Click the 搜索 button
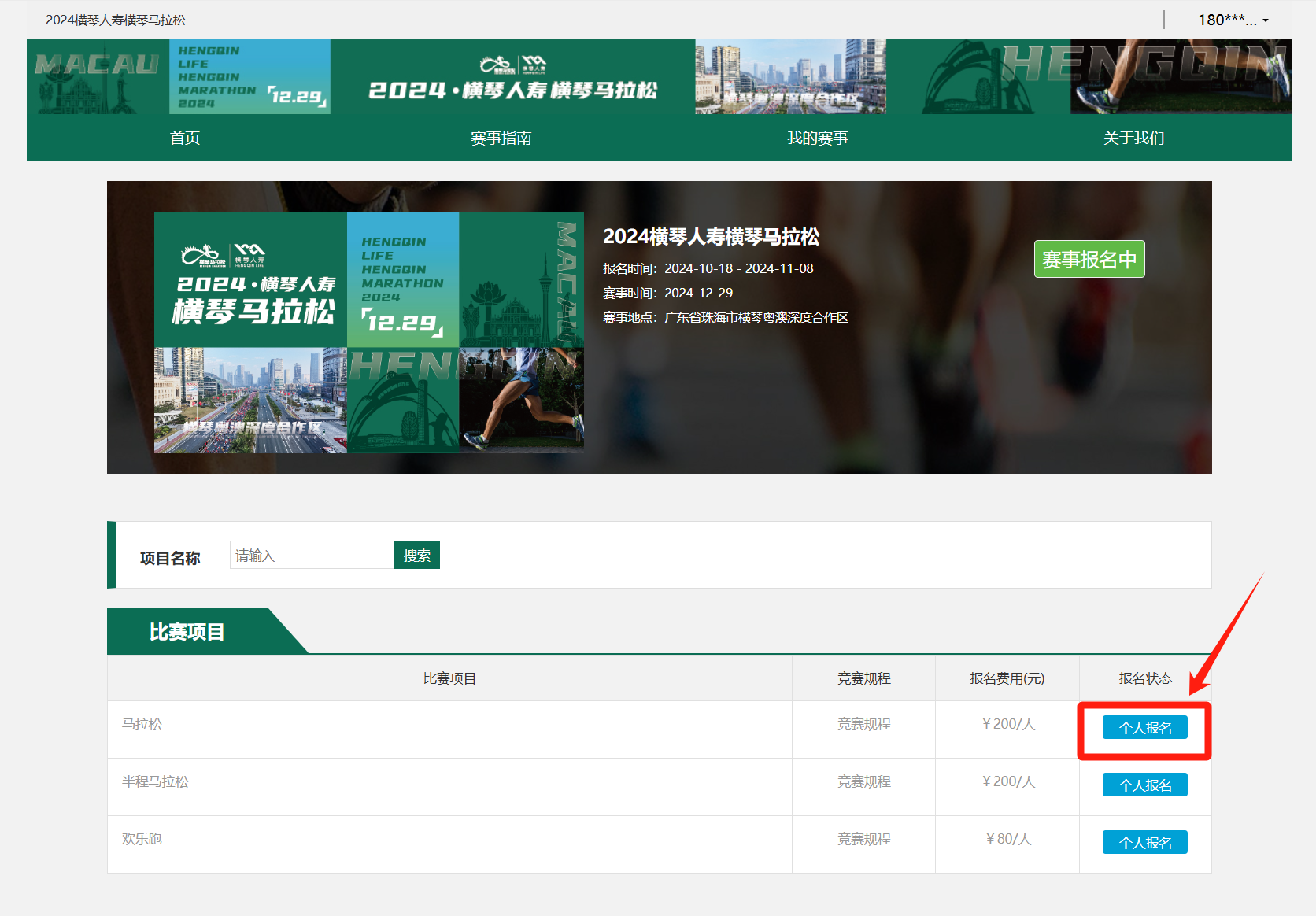The height and width of the screenshot is (916, 1316). pos(417,555)
